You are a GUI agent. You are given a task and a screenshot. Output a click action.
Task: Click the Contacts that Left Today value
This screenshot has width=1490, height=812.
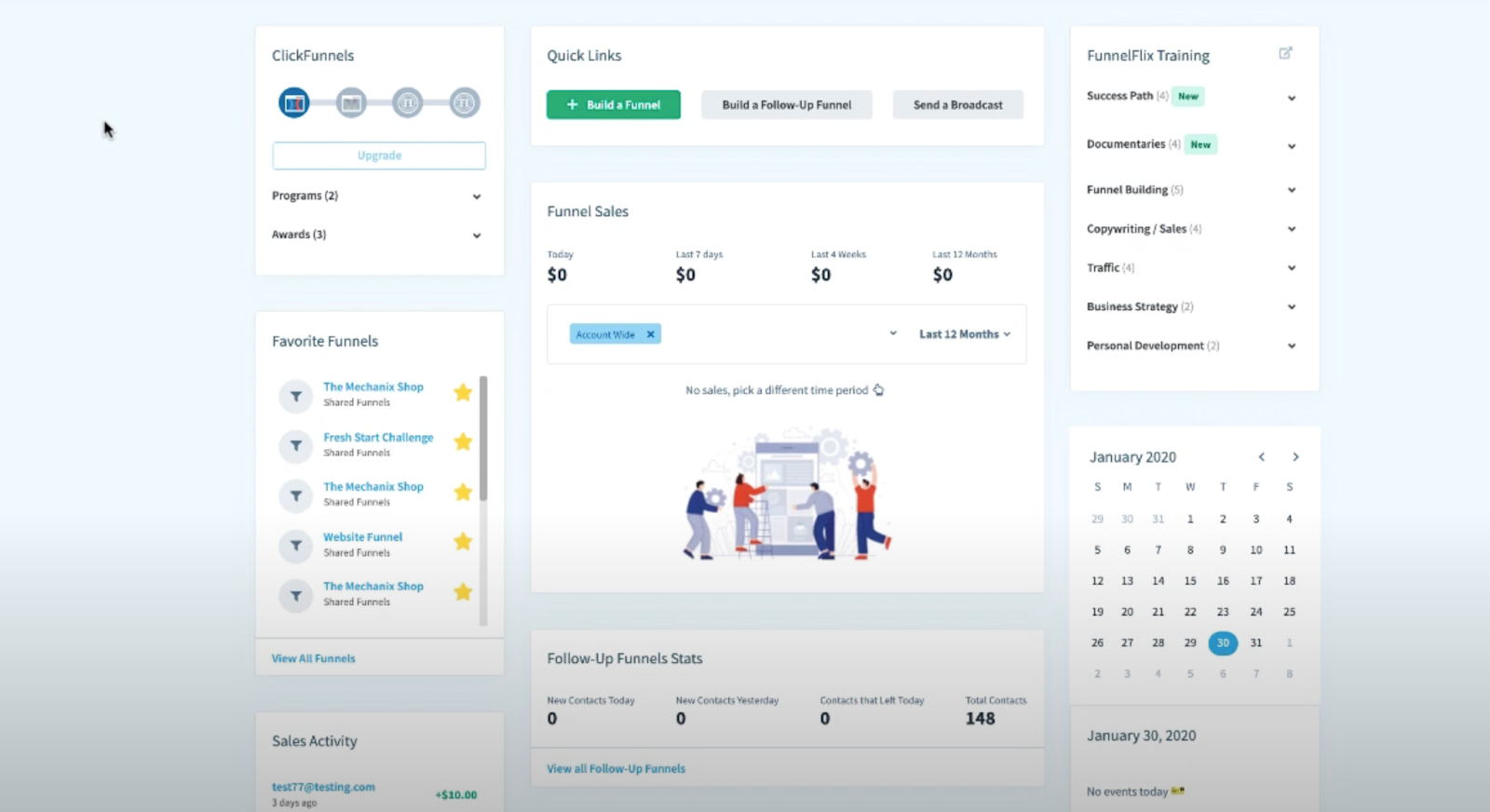coord(825,719)
